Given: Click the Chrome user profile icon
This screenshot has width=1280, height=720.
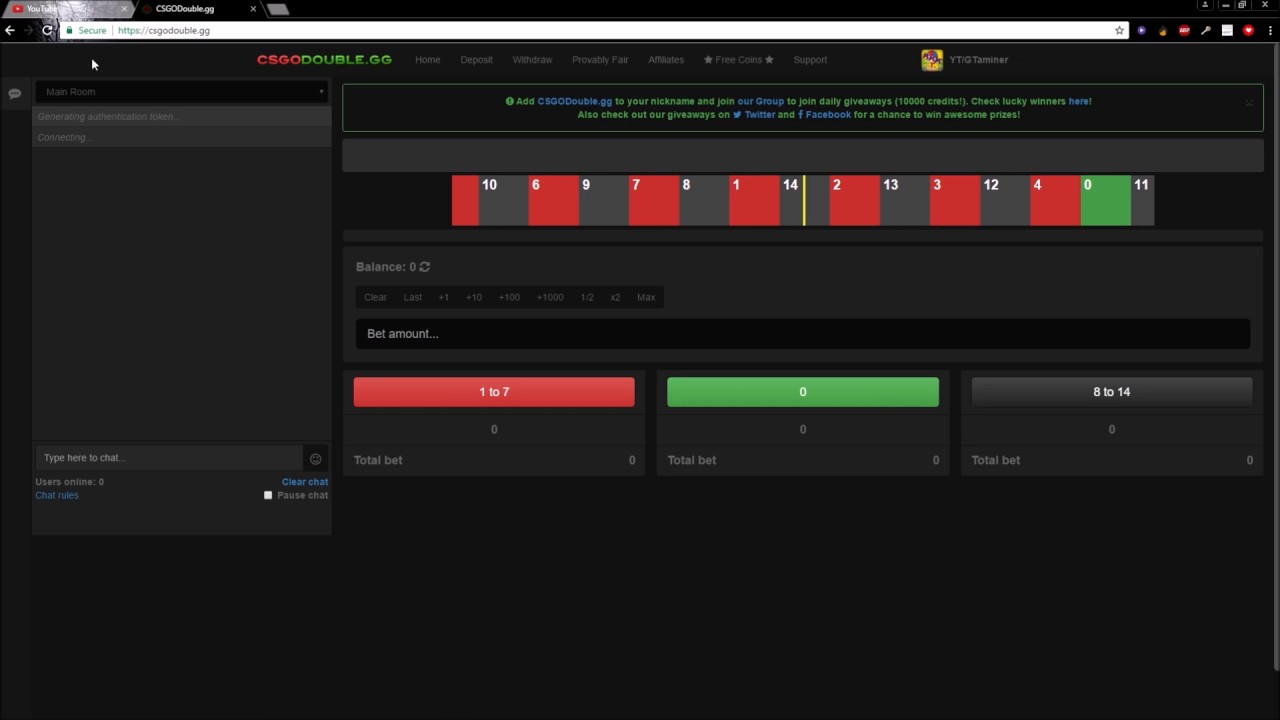Looking at the screenshot, I should 1206,5.
